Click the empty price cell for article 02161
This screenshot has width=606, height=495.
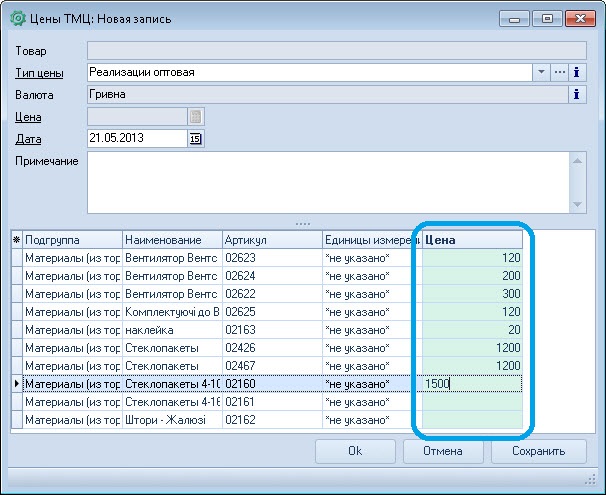[x=472, y=401]
